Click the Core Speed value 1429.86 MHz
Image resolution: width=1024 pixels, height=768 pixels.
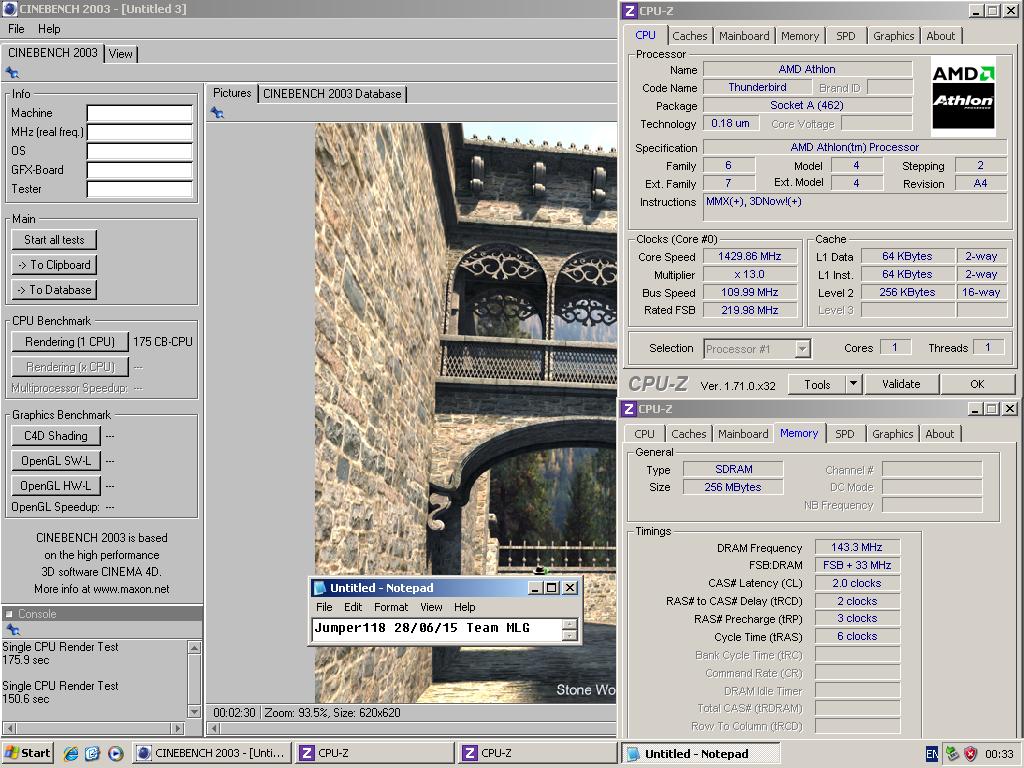(750, 257)
